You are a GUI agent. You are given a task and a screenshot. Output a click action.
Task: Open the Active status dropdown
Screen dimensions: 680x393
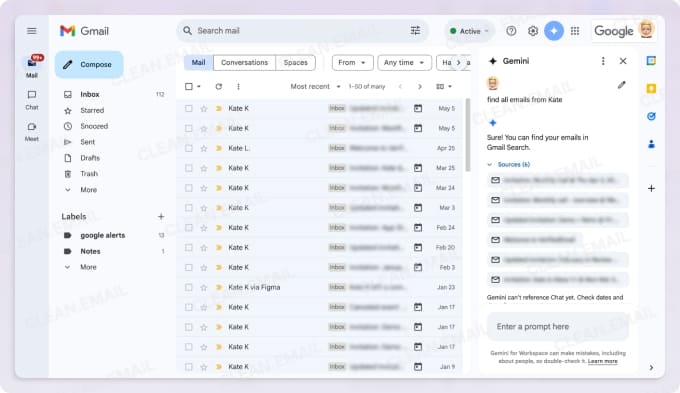(x=470, y=31)
